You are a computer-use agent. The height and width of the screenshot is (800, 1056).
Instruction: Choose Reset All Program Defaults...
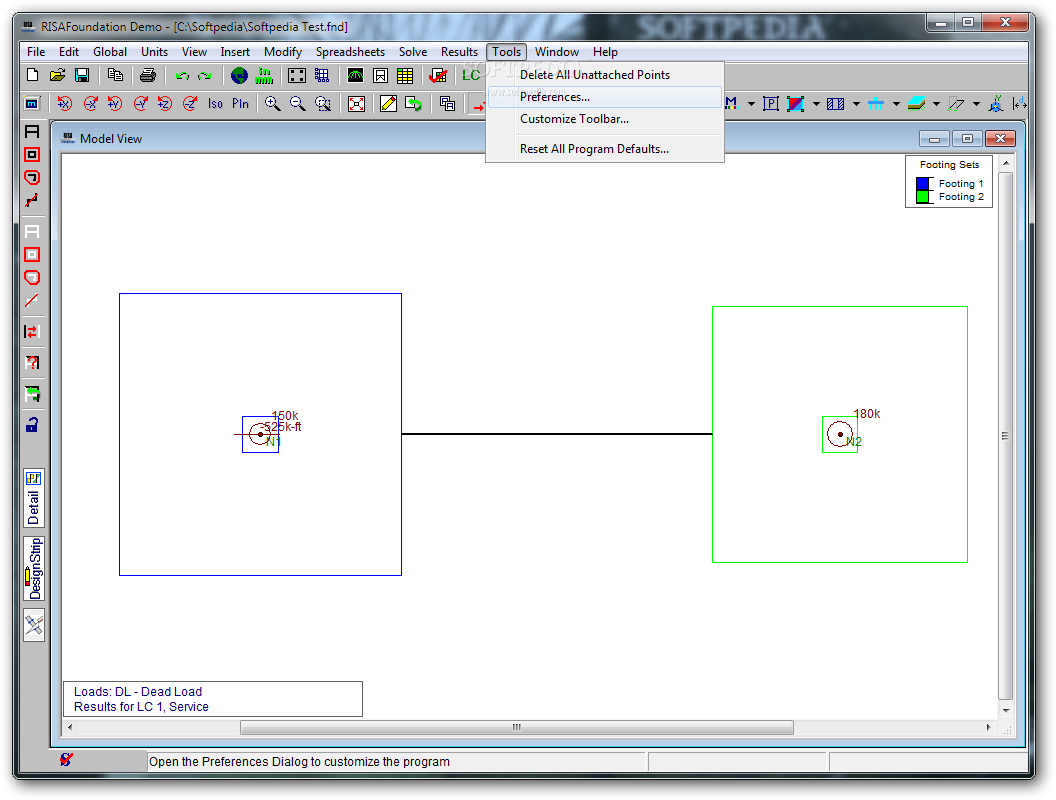point(605,149)
